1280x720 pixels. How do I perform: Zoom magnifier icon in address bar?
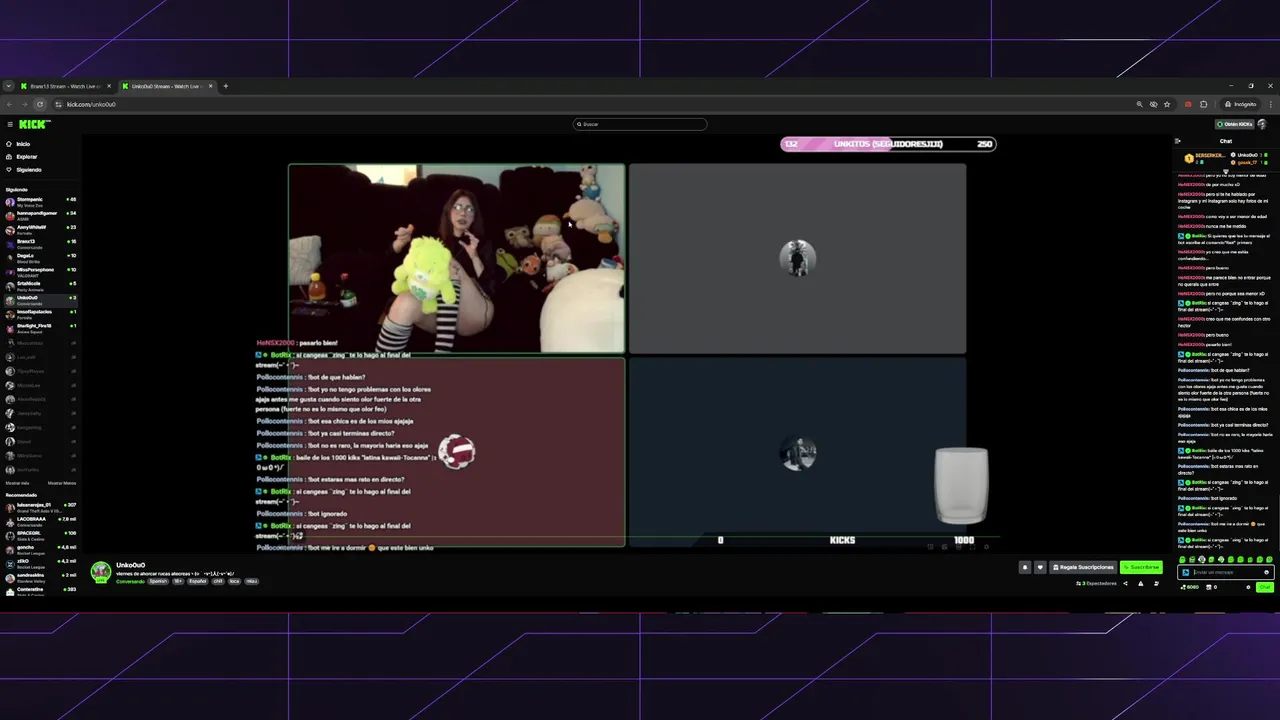click(1139, 104)
